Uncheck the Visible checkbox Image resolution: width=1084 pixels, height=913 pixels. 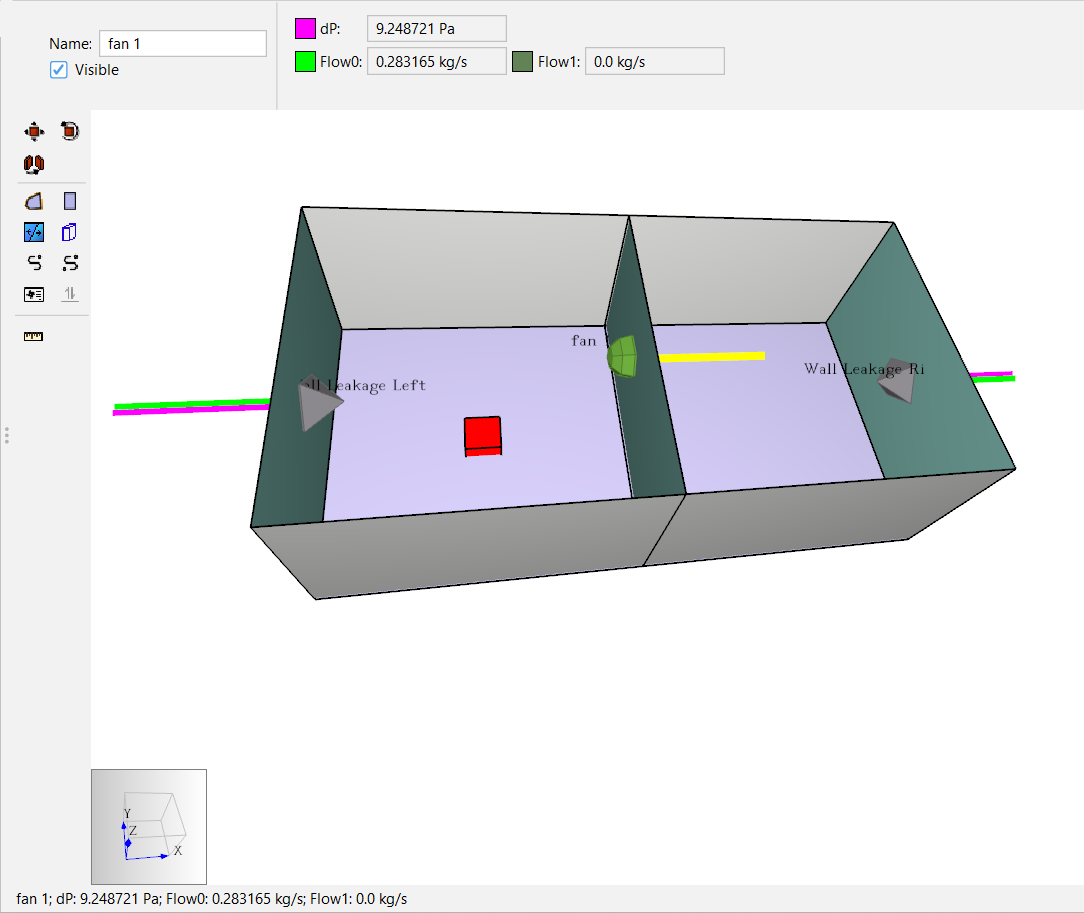click(x=59, y=70)
